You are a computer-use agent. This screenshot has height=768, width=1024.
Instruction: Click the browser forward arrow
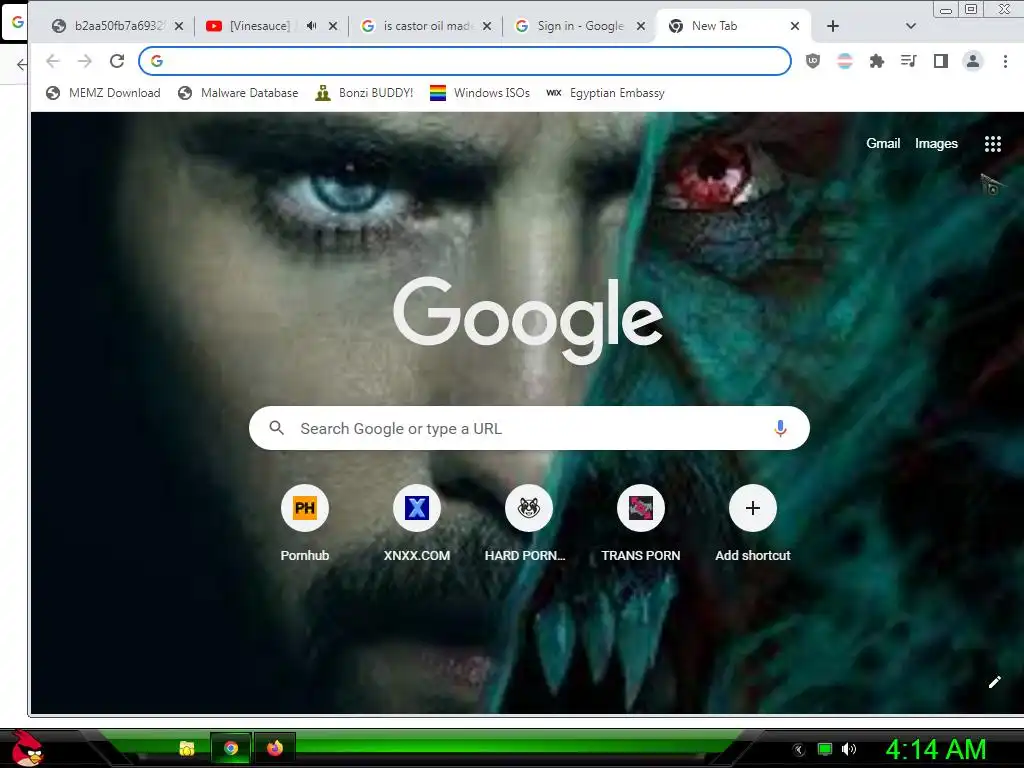coord(85,61)
